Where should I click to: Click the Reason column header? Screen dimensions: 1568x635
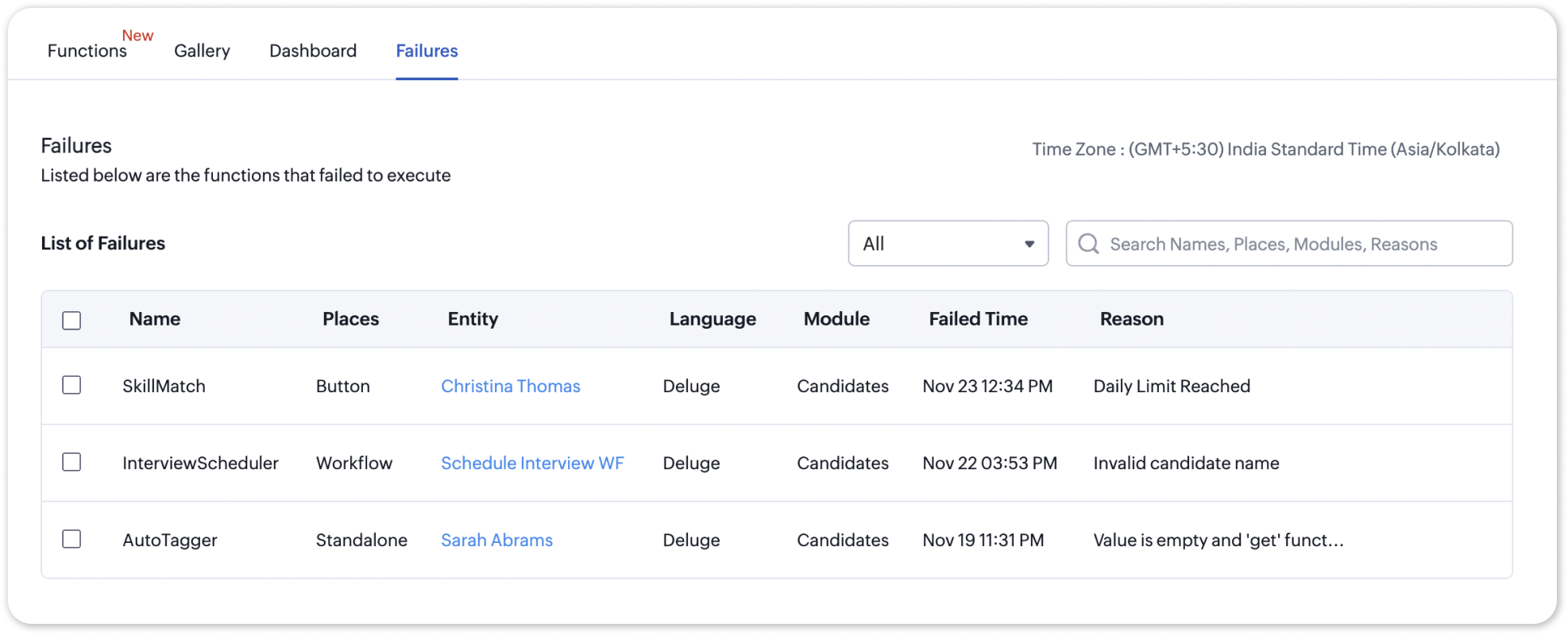(x=1131, y=319)
